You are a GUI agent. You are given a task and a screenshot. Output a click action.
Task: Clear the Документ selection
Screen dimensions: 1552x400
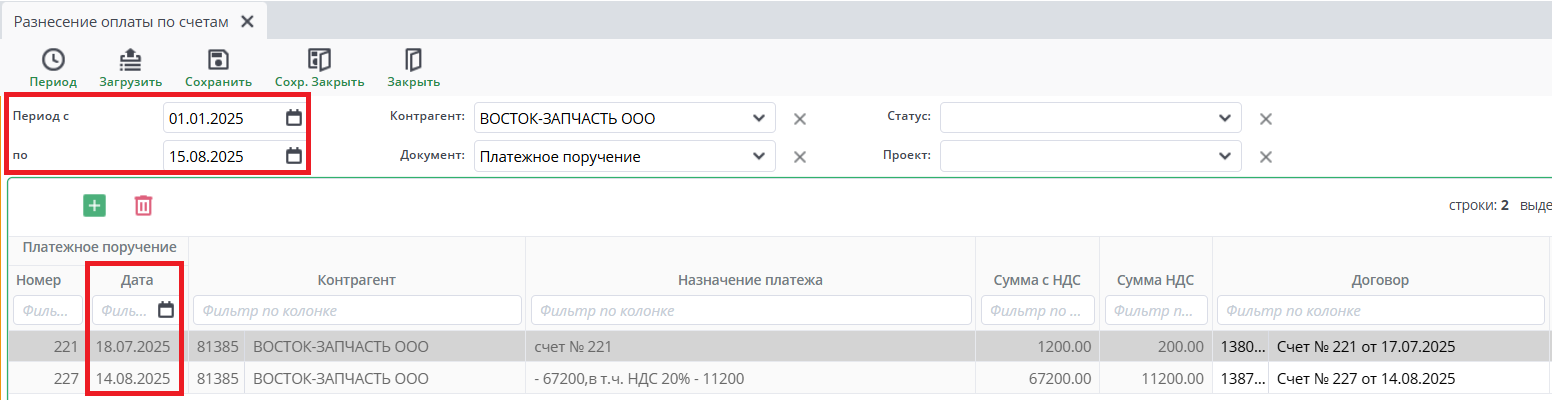[800, 157]
